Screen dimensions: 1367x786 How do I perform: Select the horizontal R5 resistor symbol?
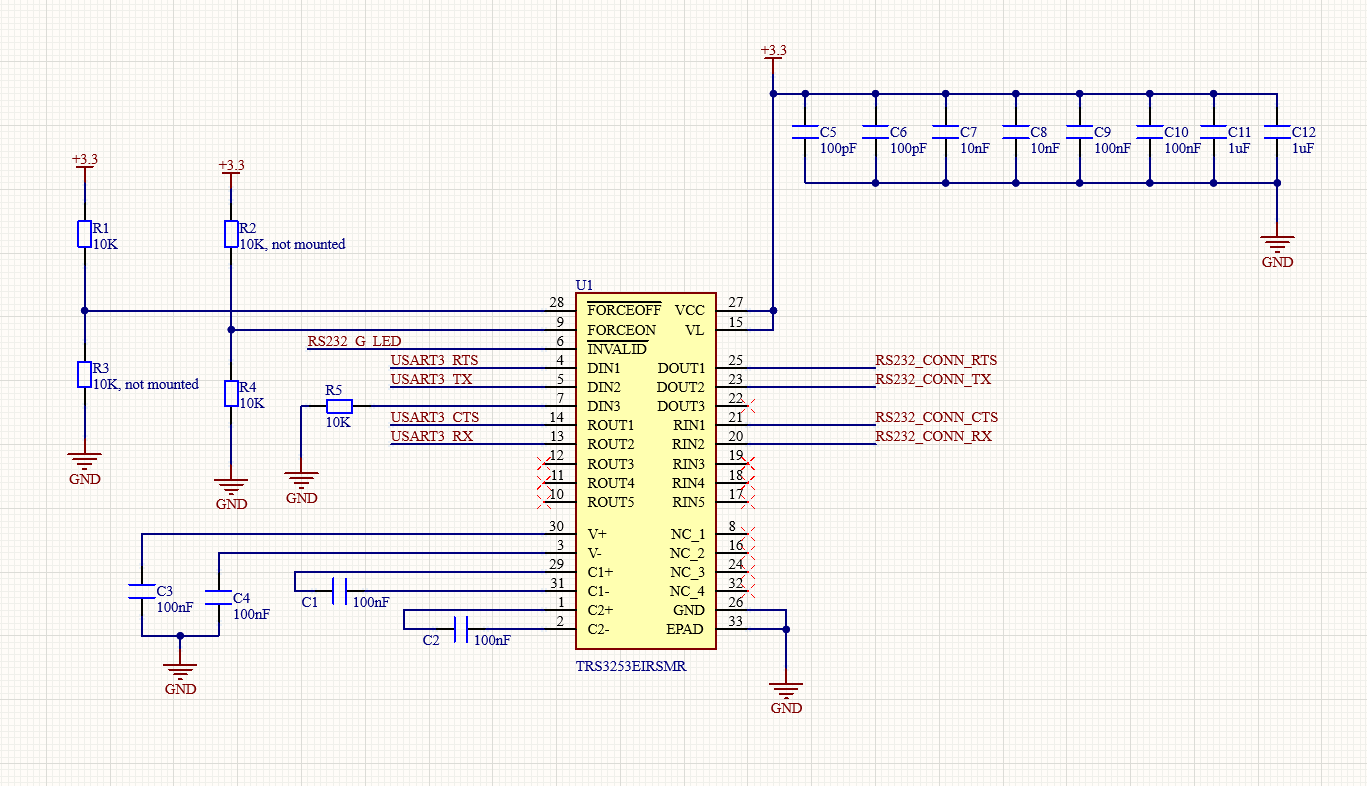pyautogui.click(x=340, y=406)
